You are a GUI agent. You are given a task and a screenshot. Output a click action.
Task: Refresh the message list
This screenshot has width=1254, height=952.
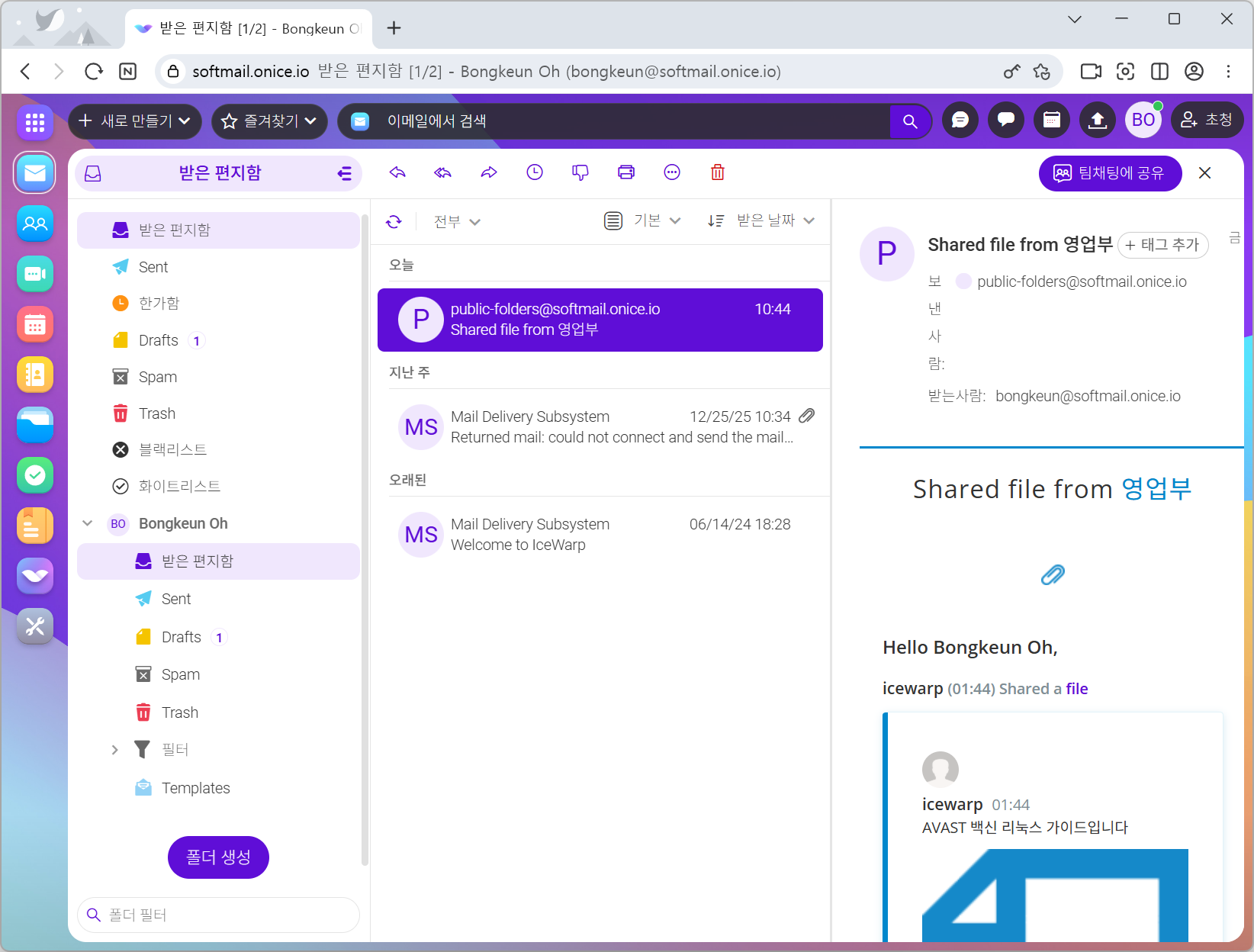(394, 222)
